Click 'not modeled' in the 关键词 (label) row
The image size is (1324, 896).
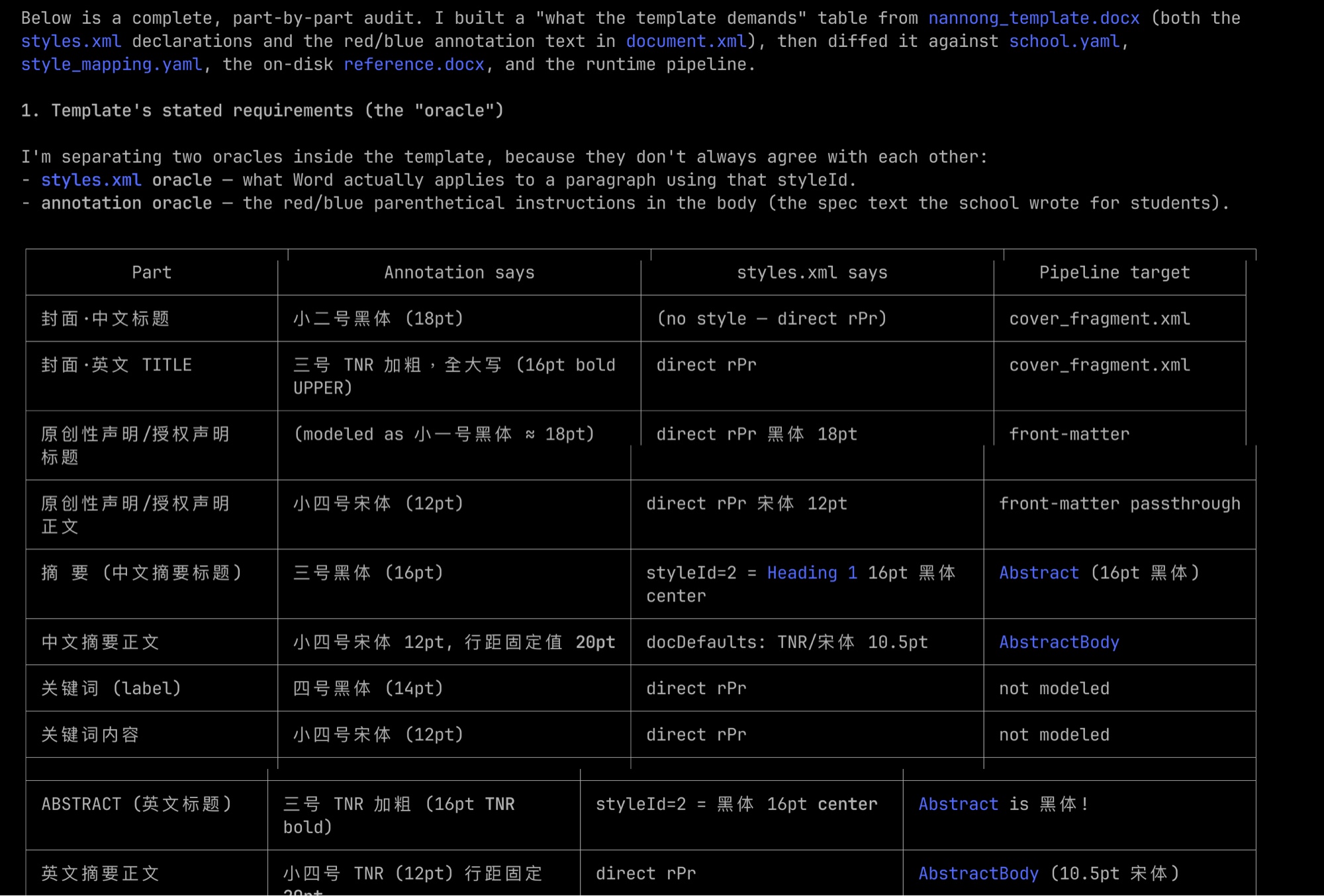(1054, 688)
